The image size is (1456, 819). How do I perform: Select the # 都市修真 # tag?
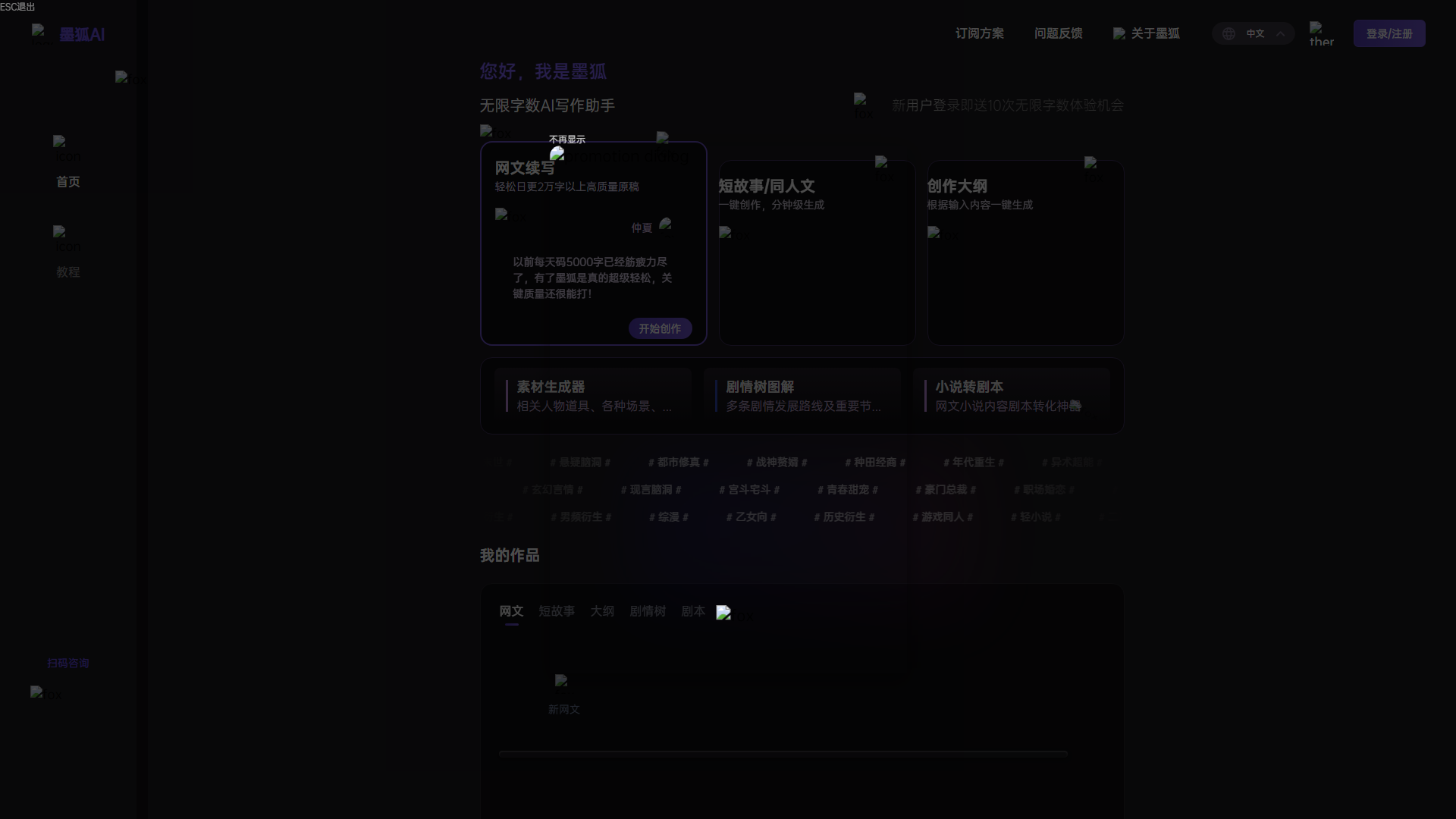tap(677, 462)
